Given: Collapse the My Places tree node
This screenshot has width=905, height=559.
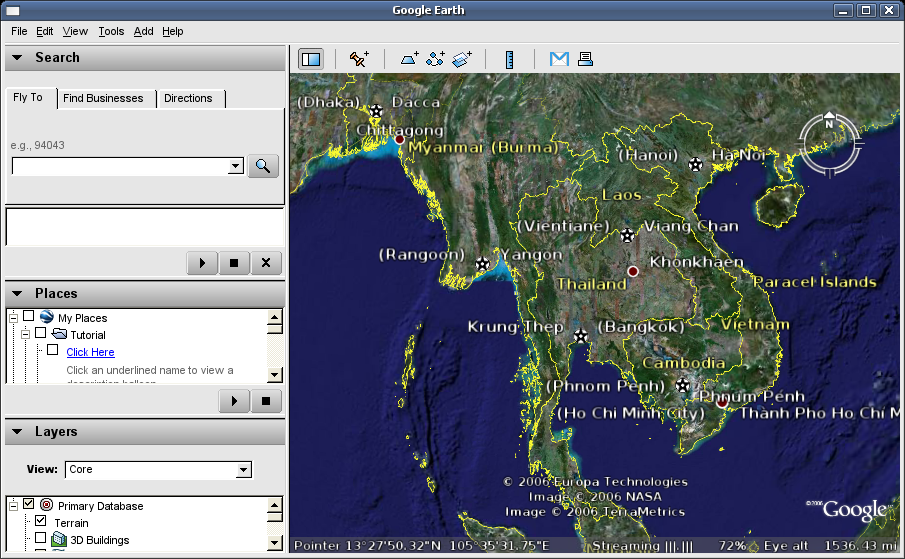Looking at the screenshot, I should (13, 318).
